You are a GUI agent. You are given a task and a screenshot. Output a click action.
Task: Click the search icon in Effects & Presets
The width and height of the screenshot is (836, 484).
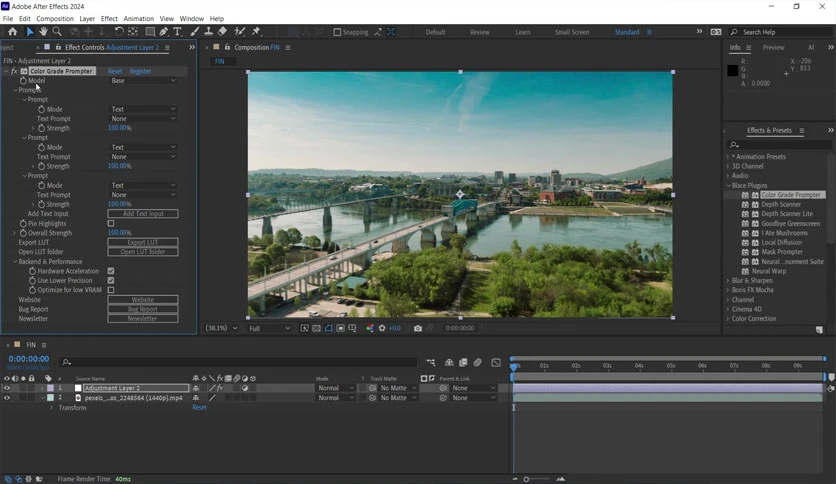(x=734, y=145)
